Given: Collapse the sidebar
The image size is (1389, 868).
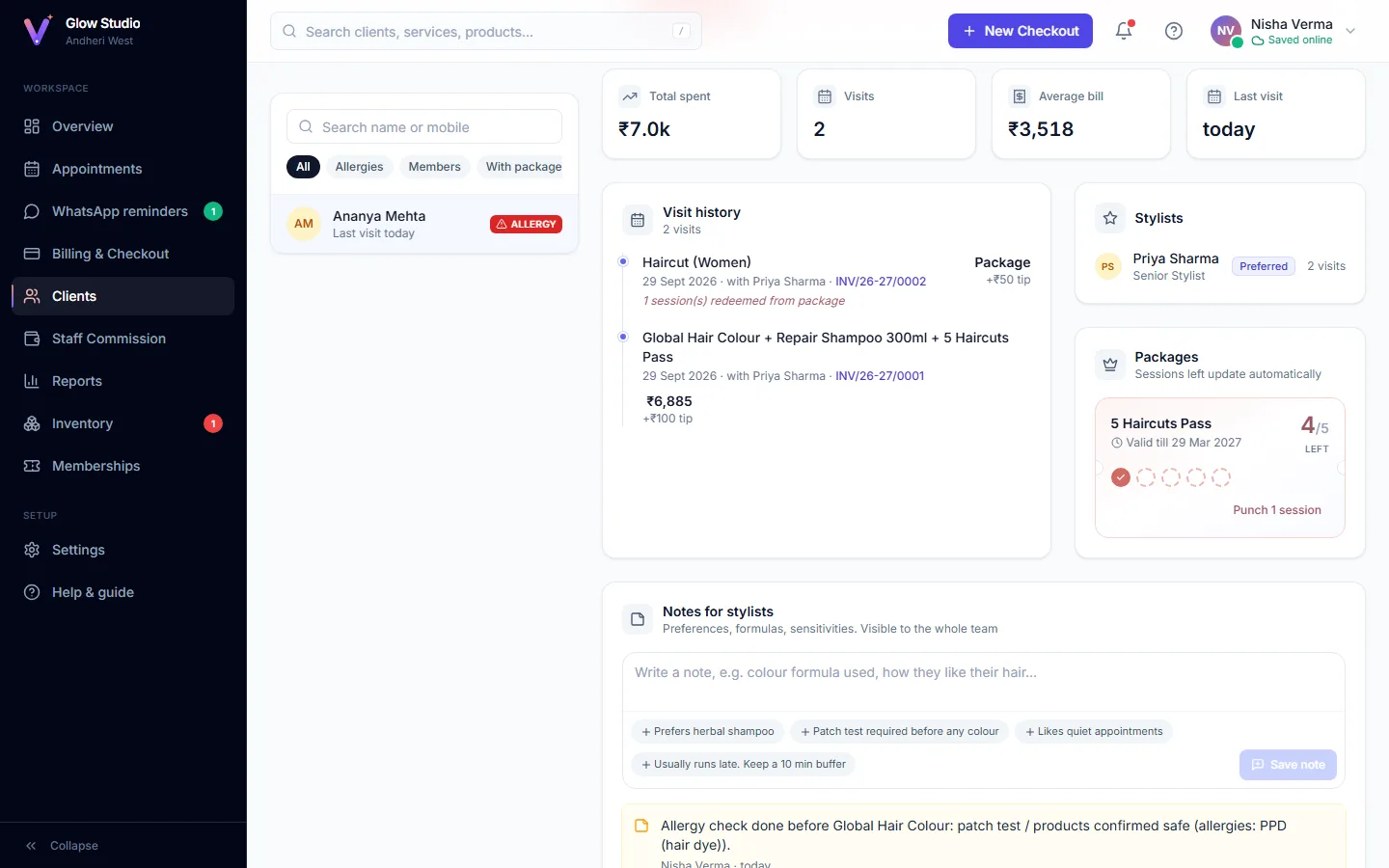Looking at the screenshot, I should 63,846.
